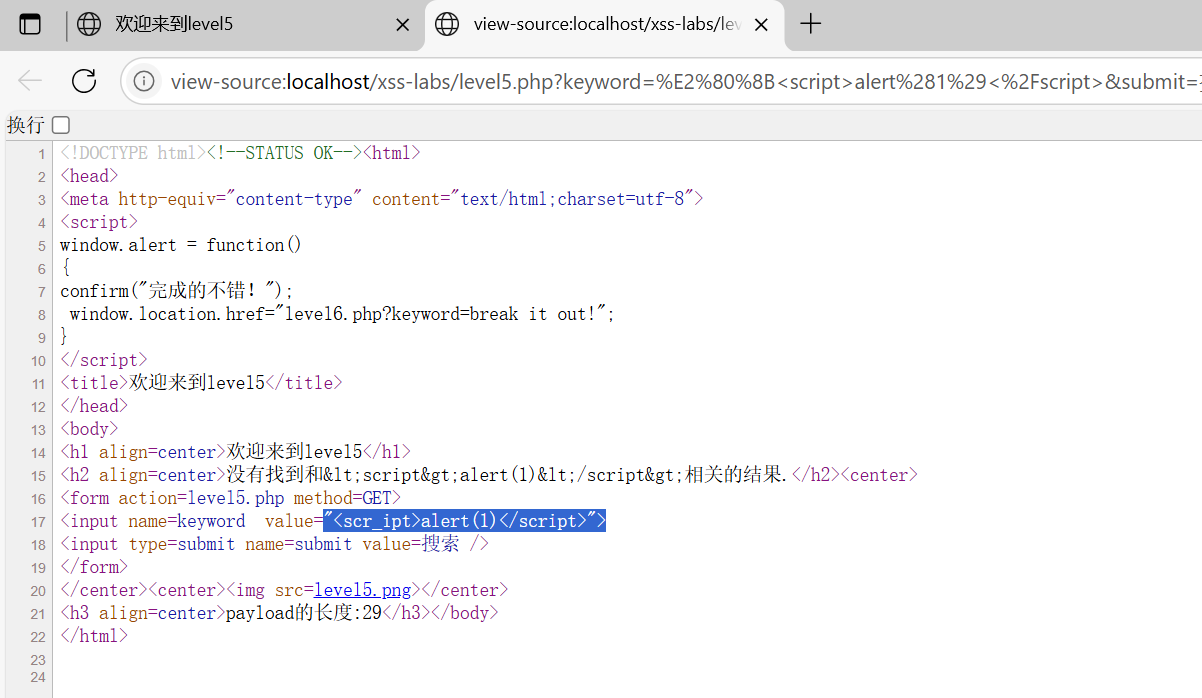Close the view-source tab
Image resolution: width=1202 pixels, height=698 pixels.
tap(761, 25)
